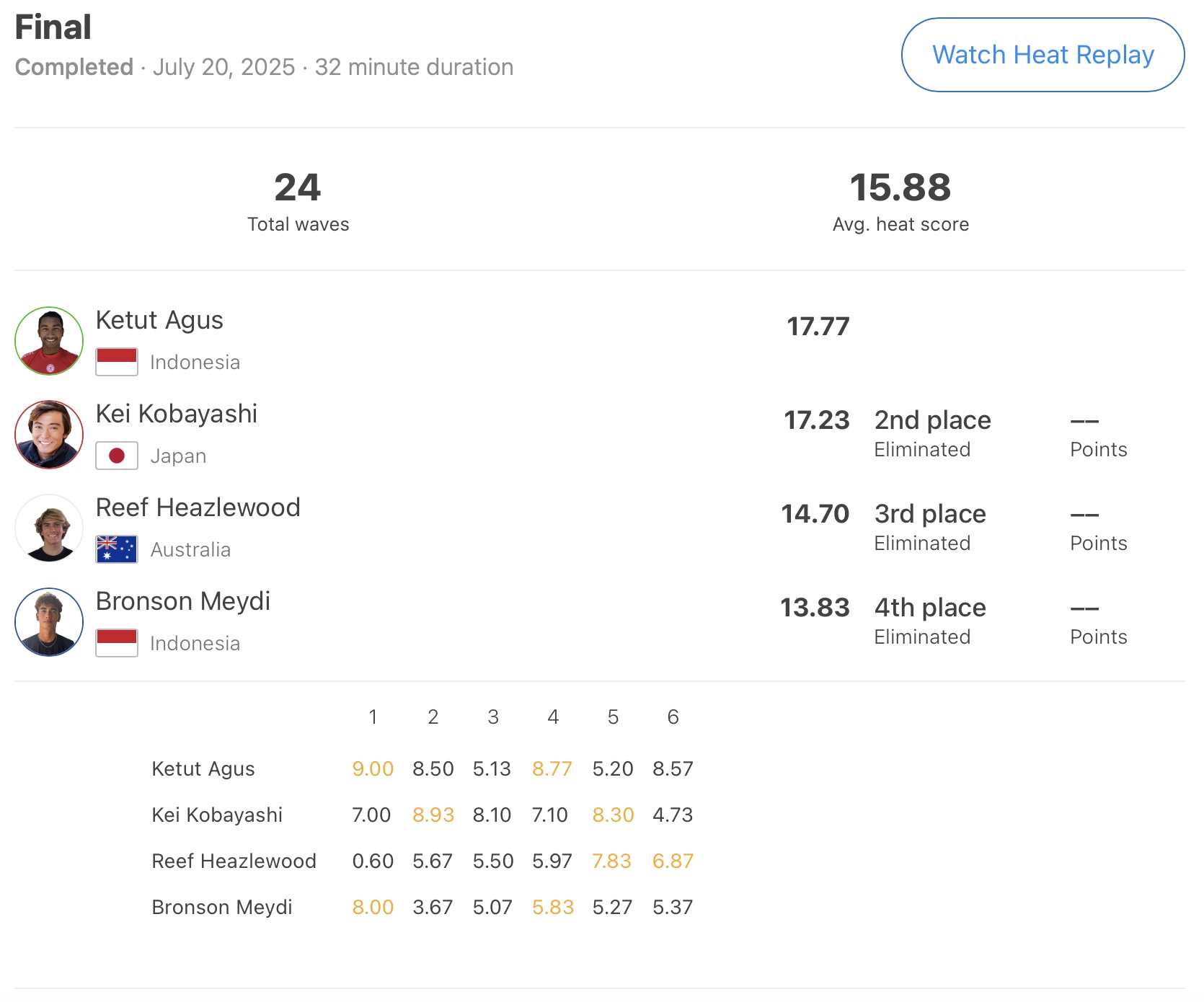This screenshot has height=1002, width=1204.
Task: Select Bronson Meydi name in results list
Action: [x=183, y=601]
